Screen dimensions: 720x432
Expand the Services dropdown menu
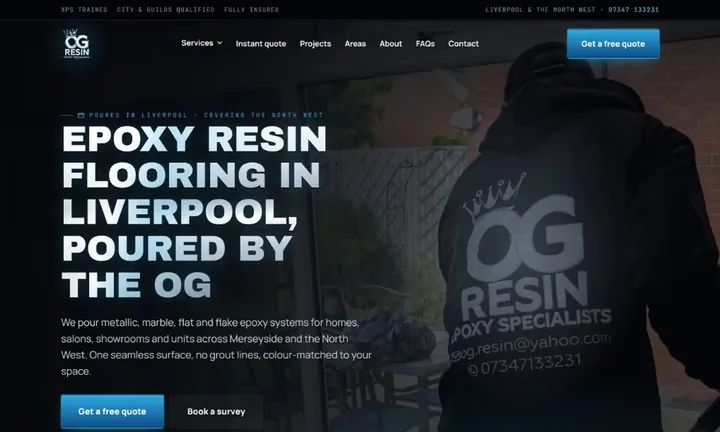[202, 43]
